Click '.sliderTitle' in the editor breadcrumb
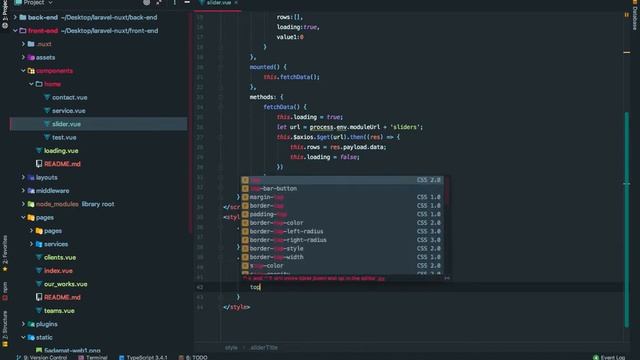Screen dimensions: 640x360 [x=264, y=348]
